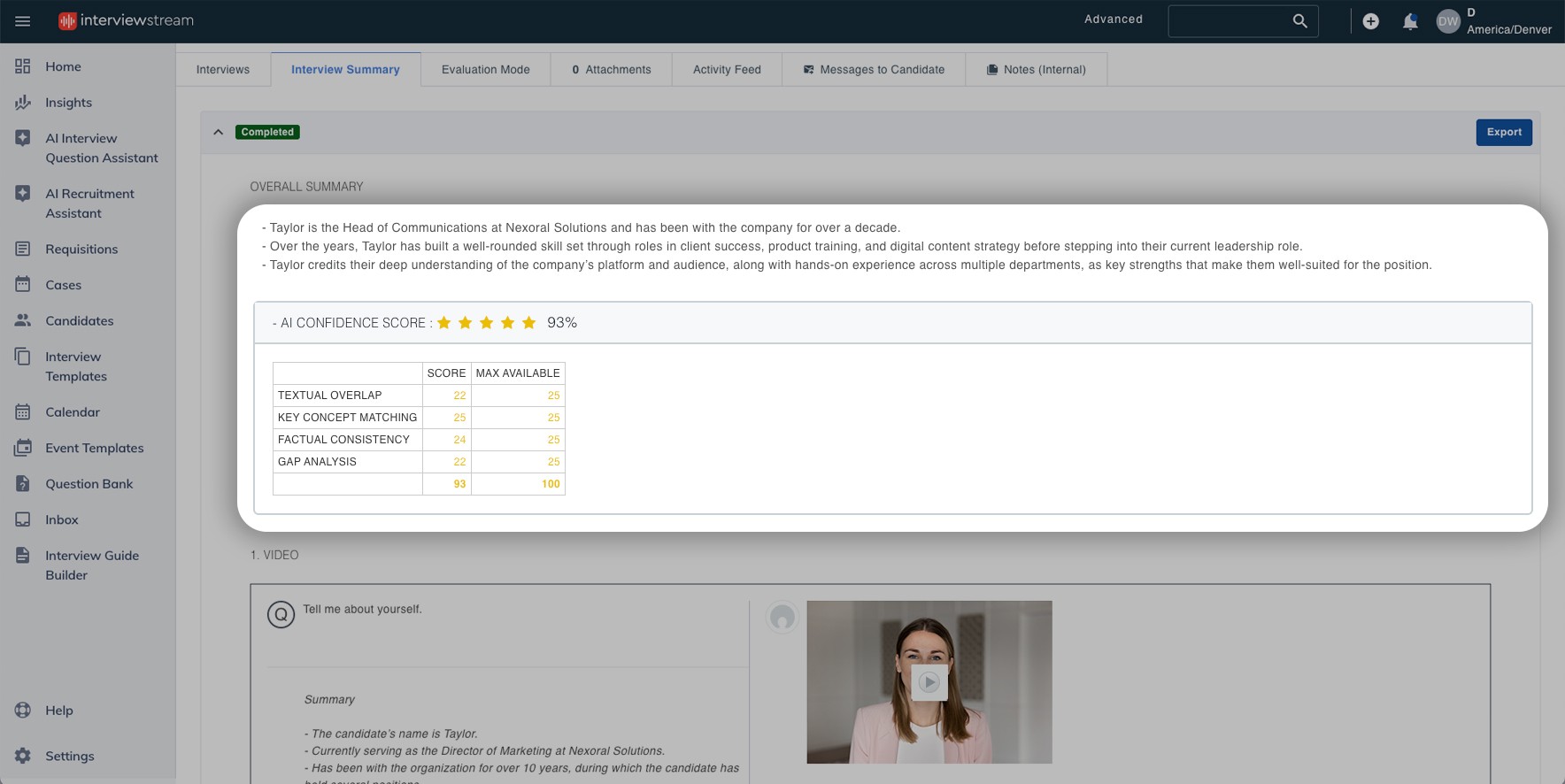Click the FACTUAL CONSISTENCY row label
Viewport: 1565px width, 784px height.
click(343, 440)
